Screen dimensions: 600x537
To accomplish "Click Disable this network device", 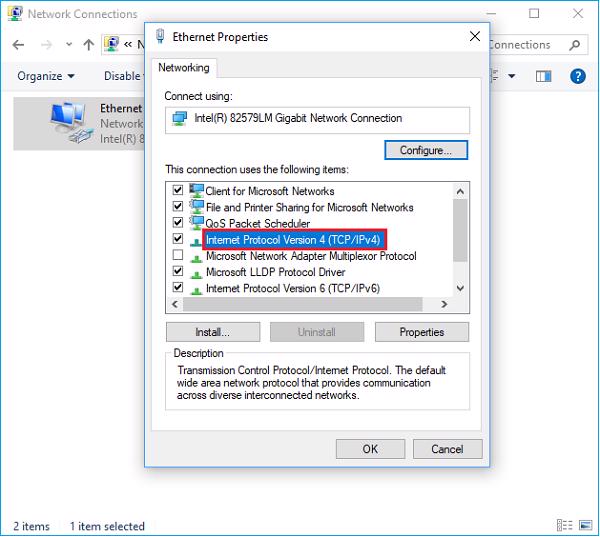I will (x=124, y=76).
